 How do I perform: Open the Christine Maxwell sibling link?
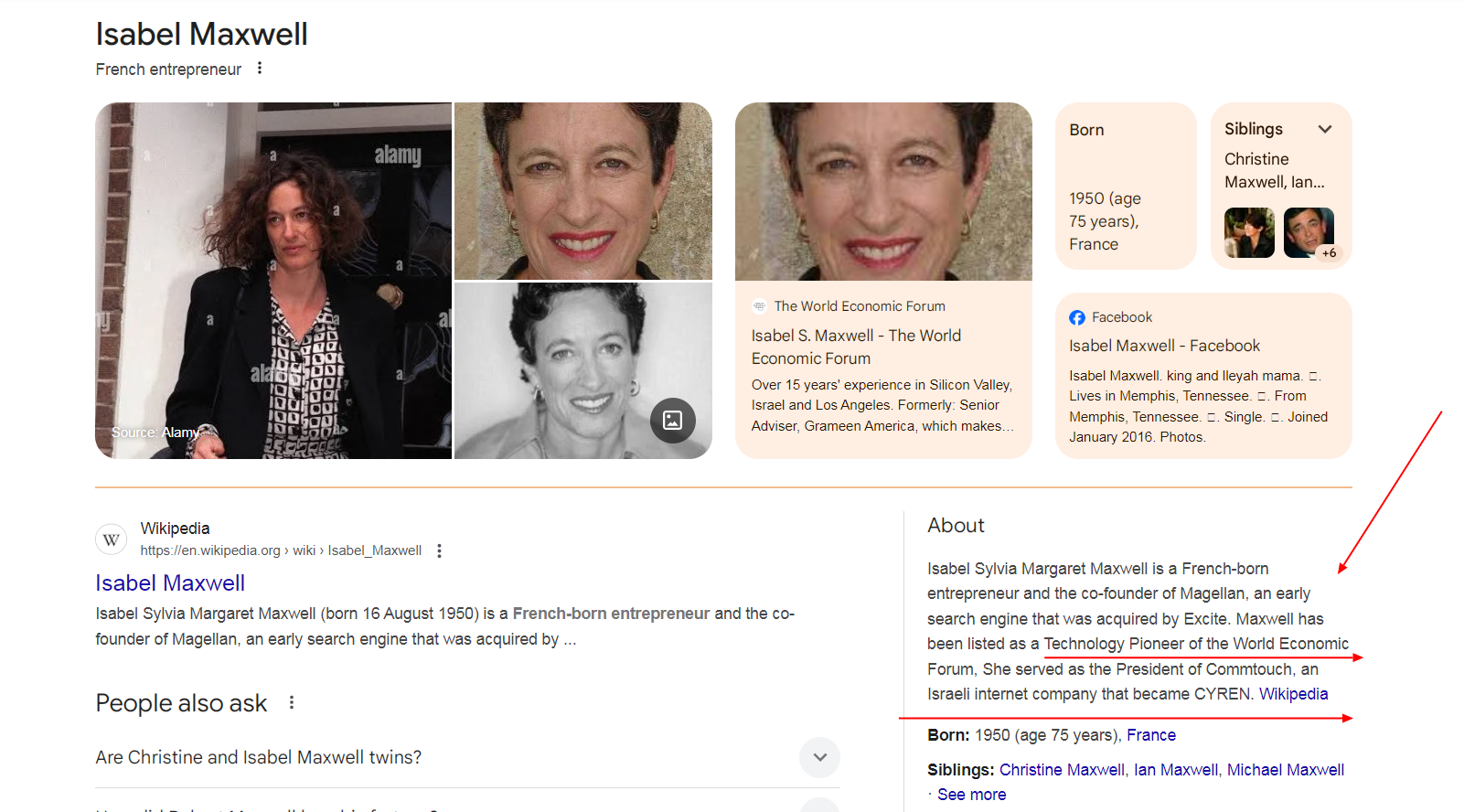point(1062,770)
